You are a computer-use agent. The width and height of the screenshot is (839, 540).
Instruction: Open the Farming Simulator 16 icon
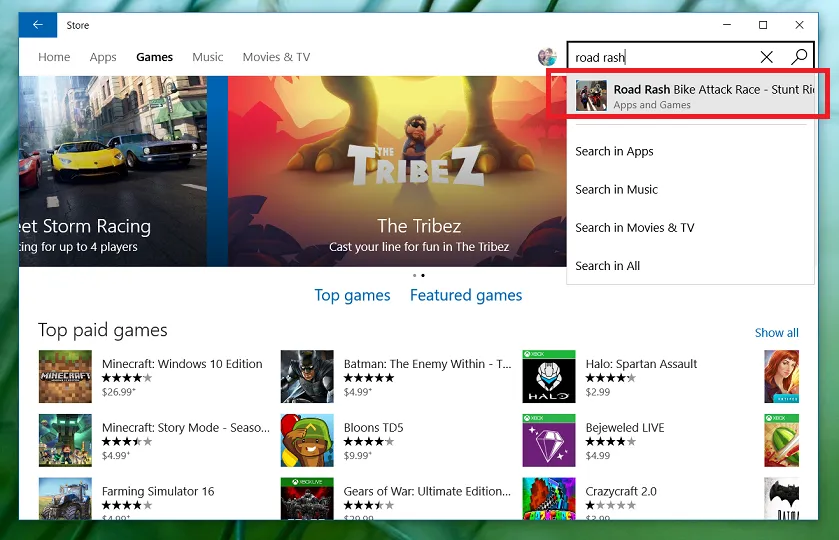coord(65,498)
